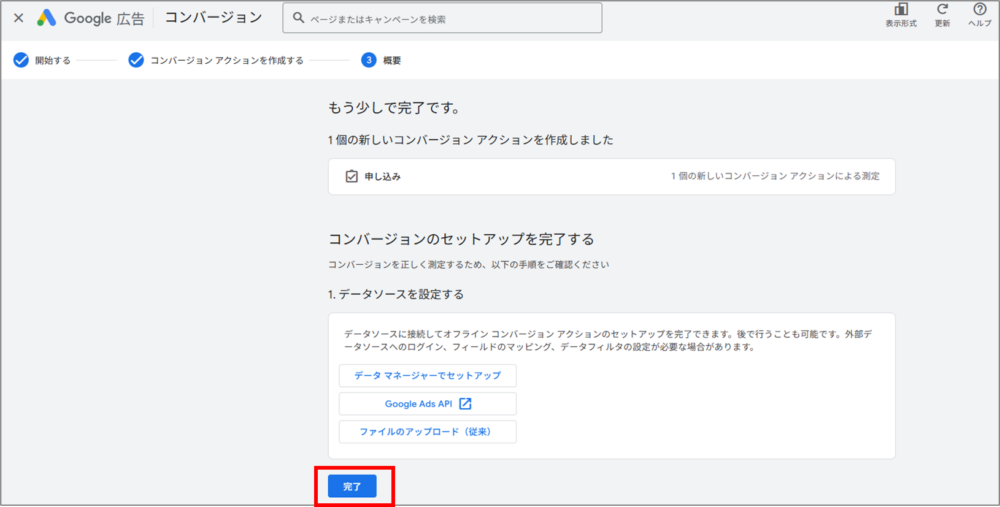1000x507 pixels.
Task: Click the step 3 number circle
Action: click(369, 60)
